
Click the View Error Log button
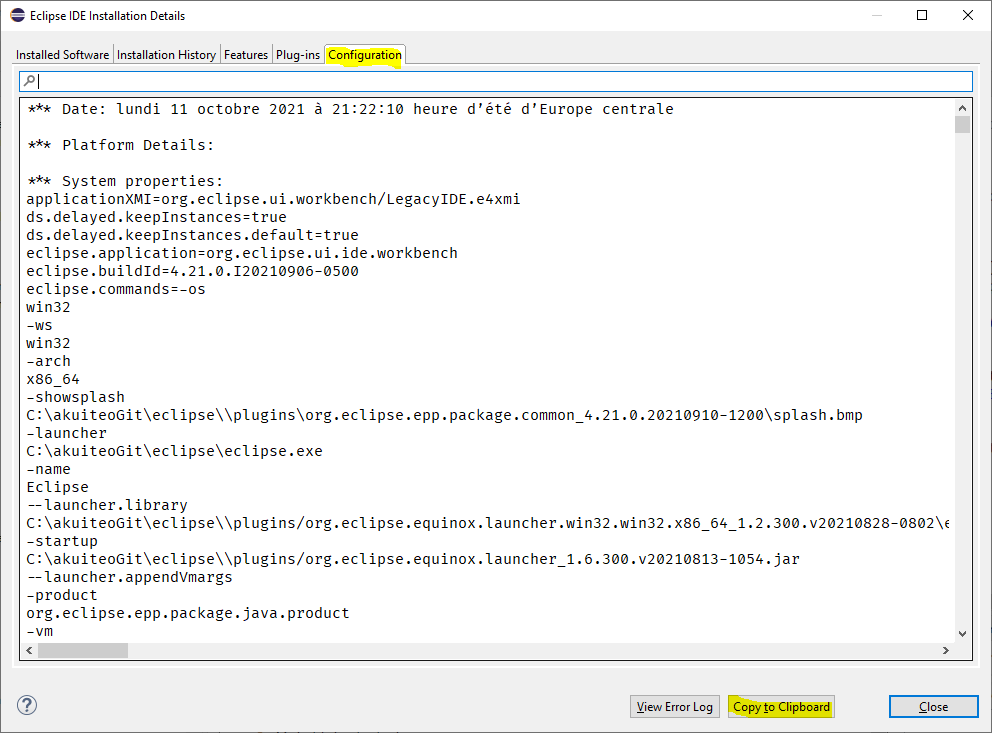(674, 706)
